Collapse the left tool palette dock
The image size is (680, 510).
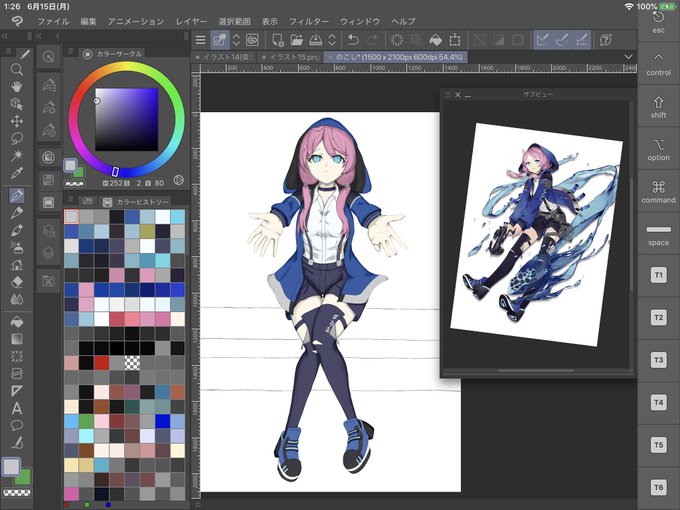[5, 36]
